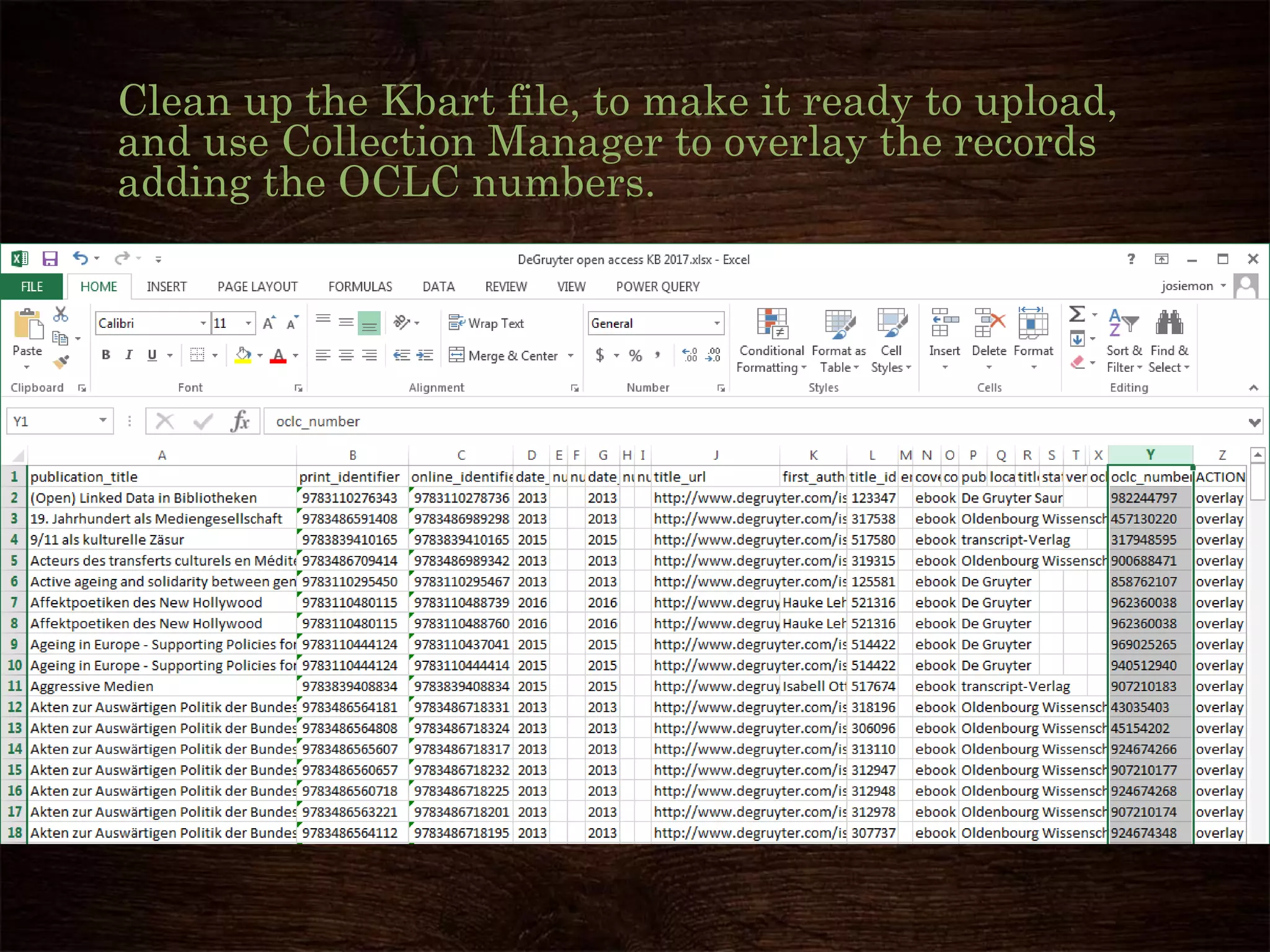1270x952 pixels.
Task: Open Cell Styles gallery
Action: point(891,341)
